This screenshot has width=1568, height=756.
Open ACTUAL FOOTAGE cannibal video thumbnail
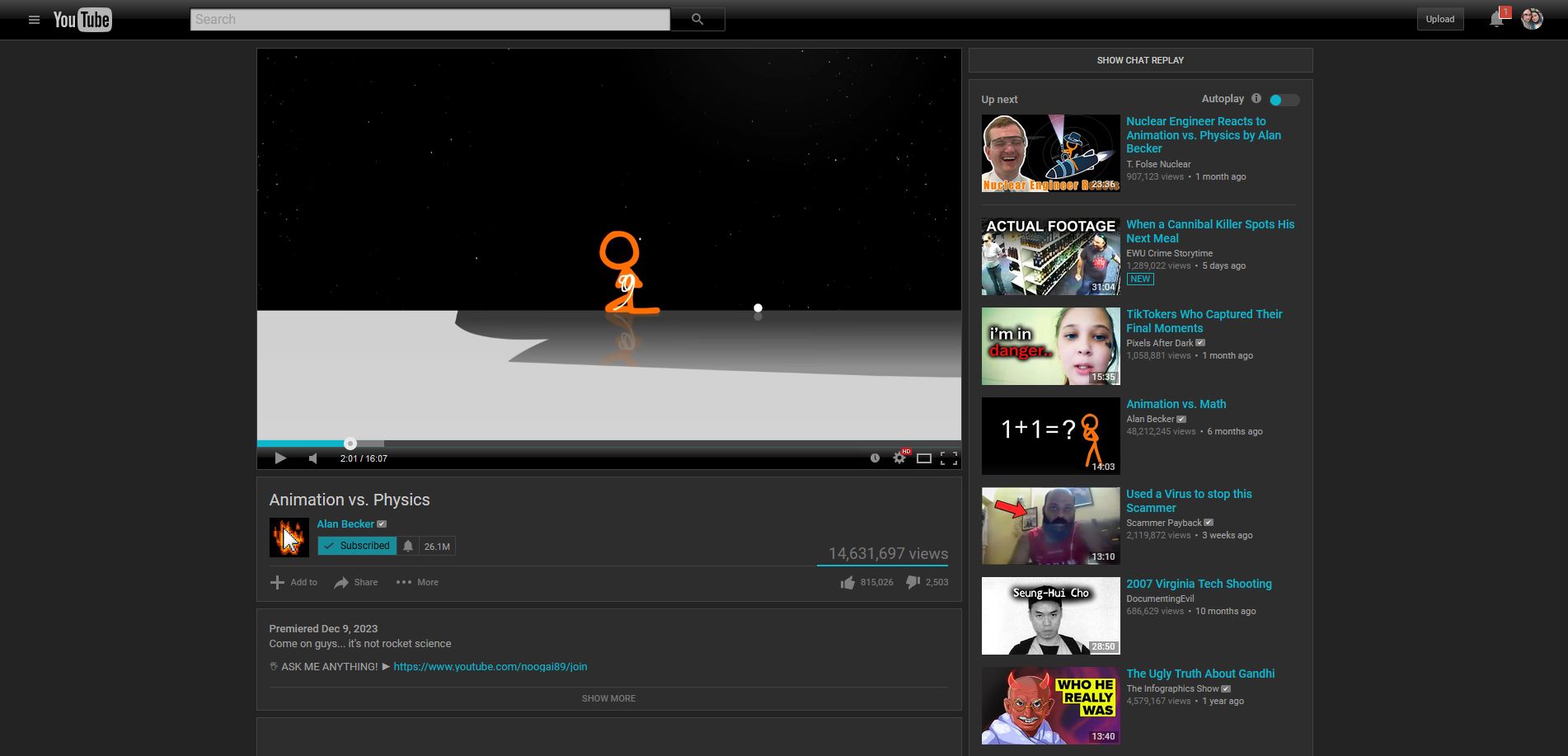click(x=1050, y=256)
